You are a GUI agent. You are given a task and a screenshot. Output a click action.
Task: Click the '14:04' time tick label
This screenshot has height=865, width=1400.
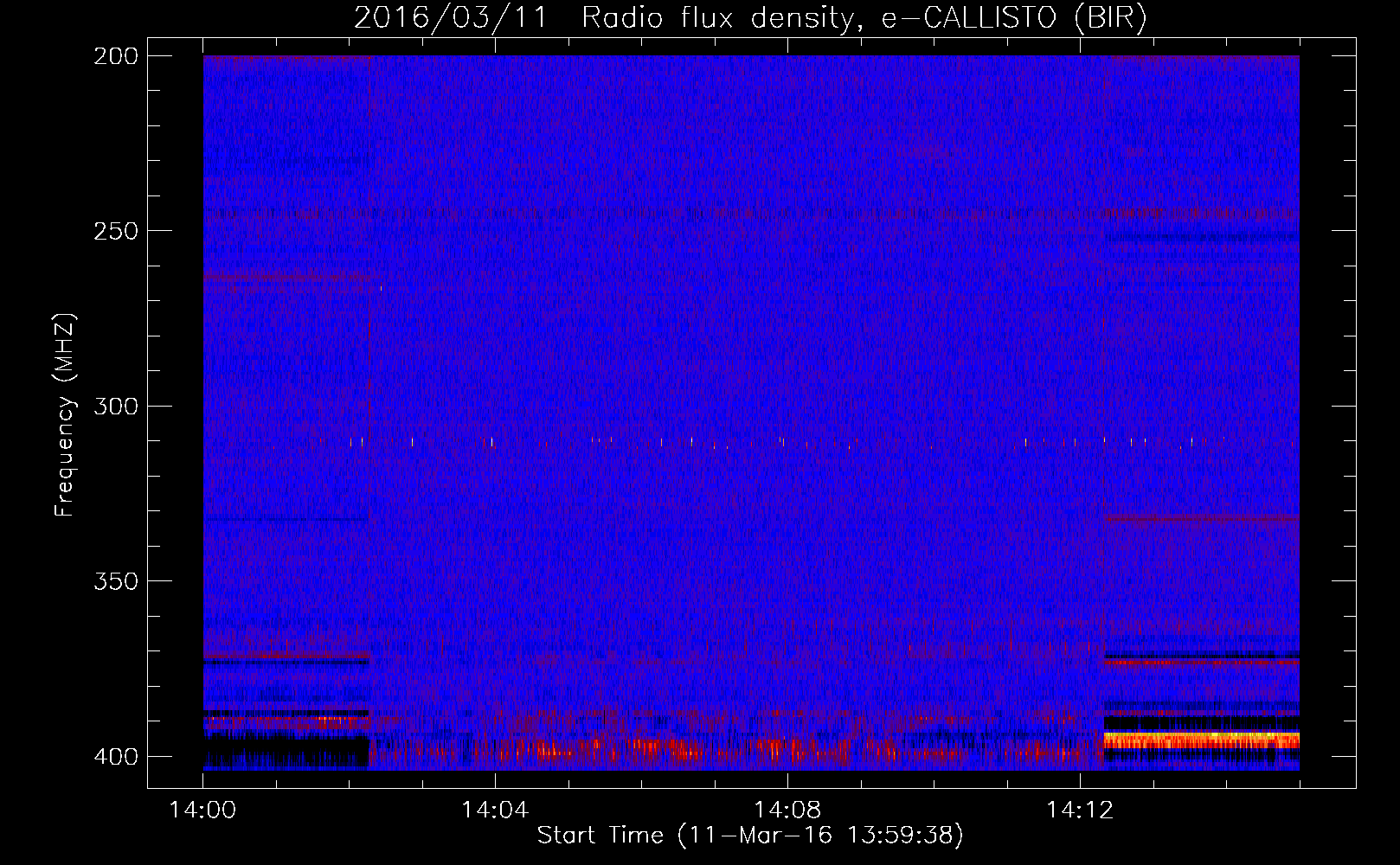(x=495, y=810)
